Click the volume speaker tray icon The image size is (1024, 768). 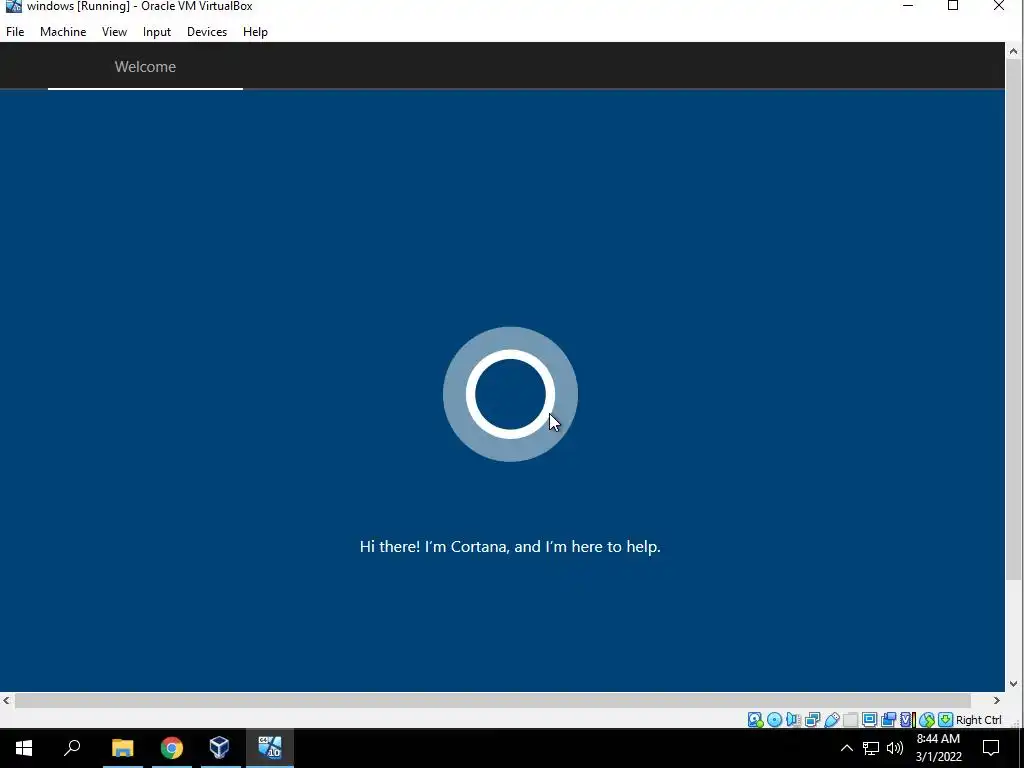(895, 748)
